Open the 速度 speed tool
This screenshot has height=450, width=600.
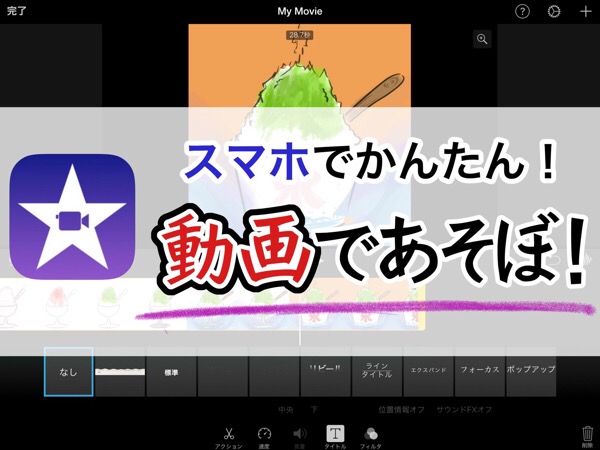[264, 438]
